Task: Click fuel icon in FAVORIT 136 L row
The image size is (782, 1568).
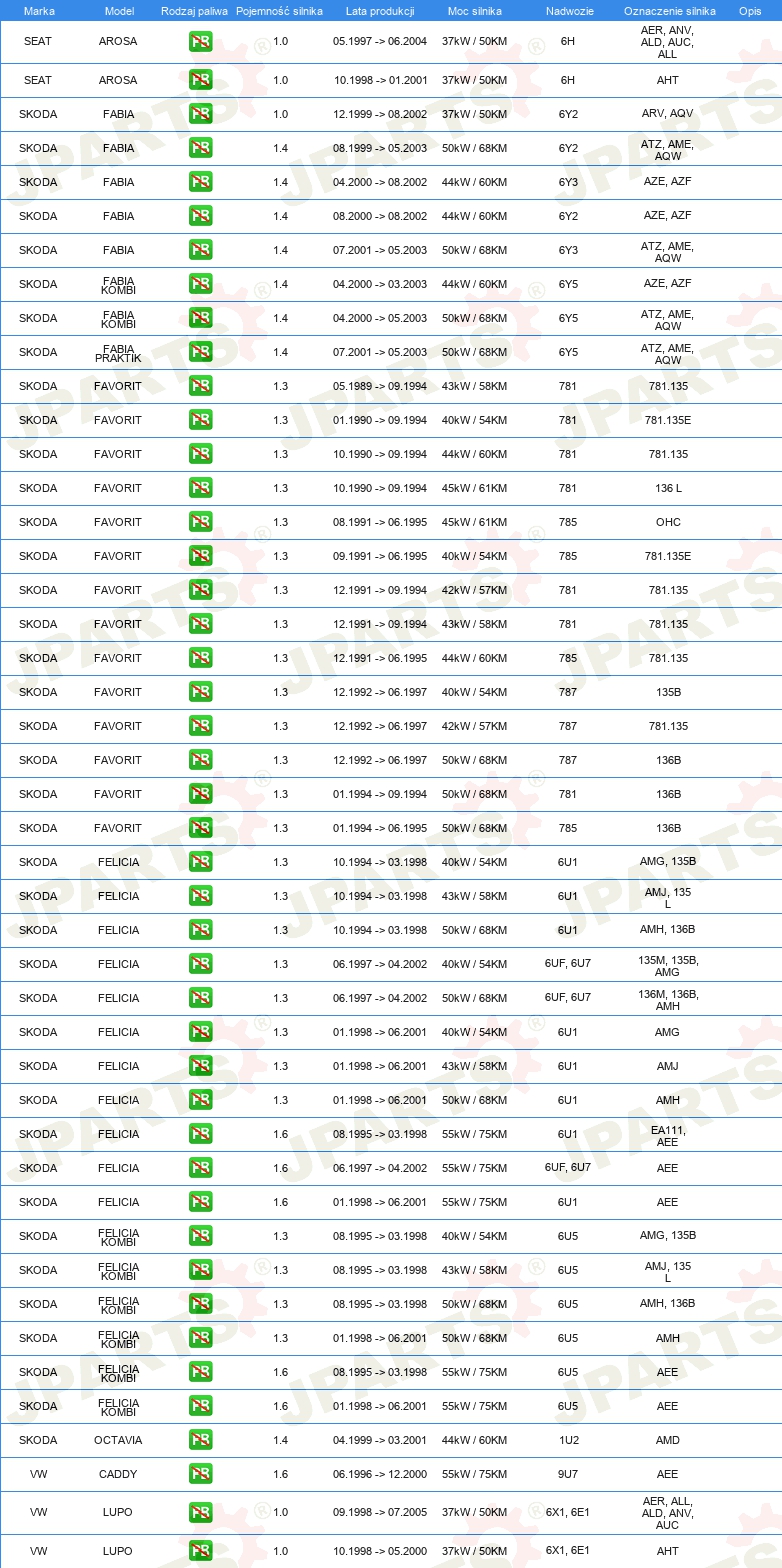Action: 200,487
